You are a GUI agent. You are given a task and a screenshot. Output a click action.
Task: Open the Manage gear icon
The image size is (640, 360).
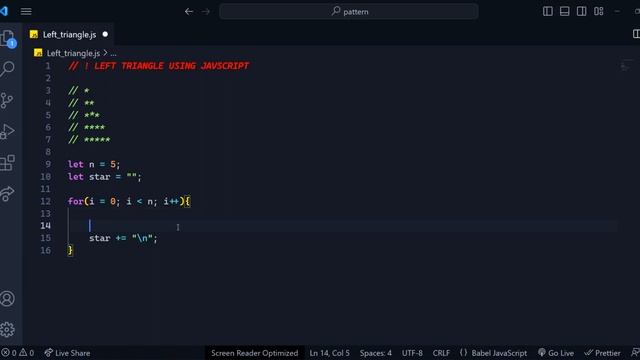(x=7, y=329)
